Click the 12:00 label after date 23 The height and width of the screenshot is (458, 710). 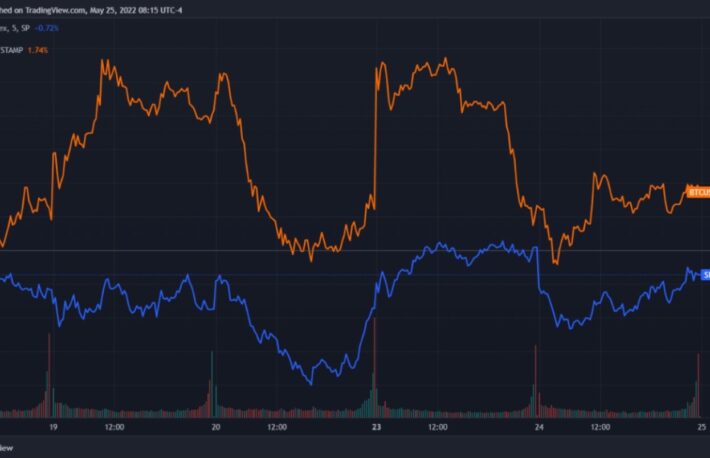438,427
